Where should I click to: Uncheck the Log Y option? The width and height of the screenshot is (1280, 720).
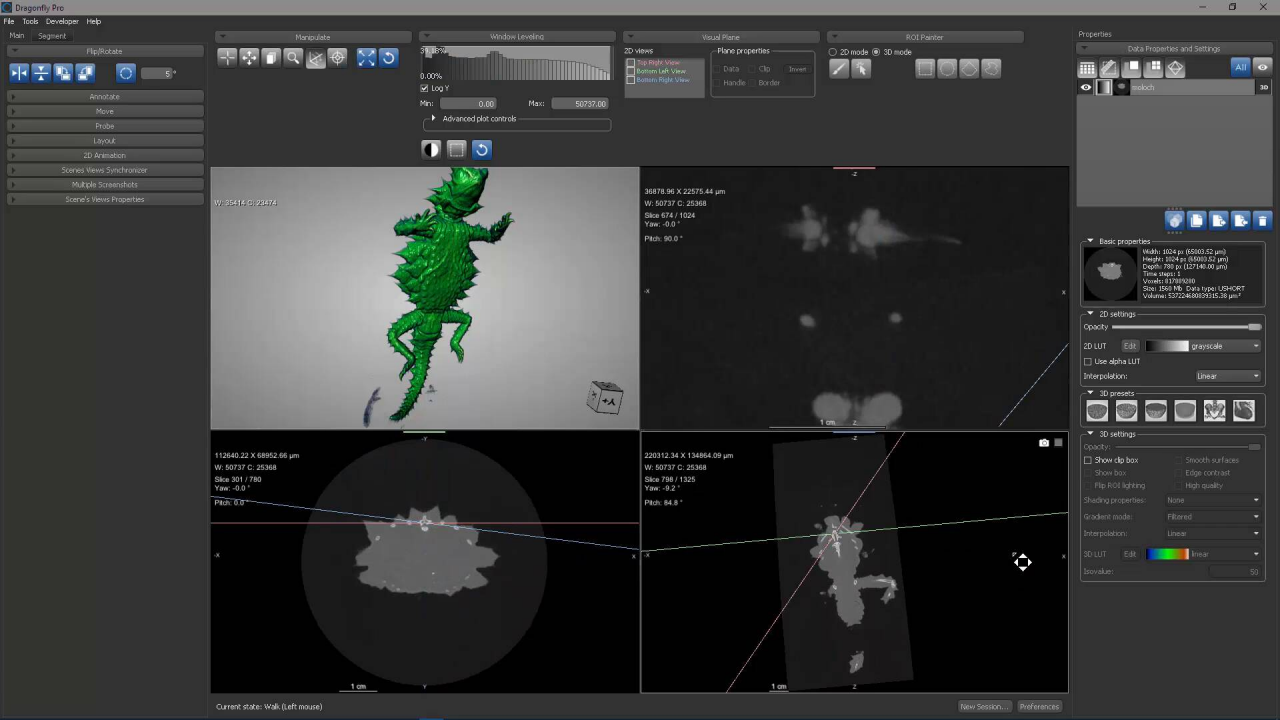point(424,88)
